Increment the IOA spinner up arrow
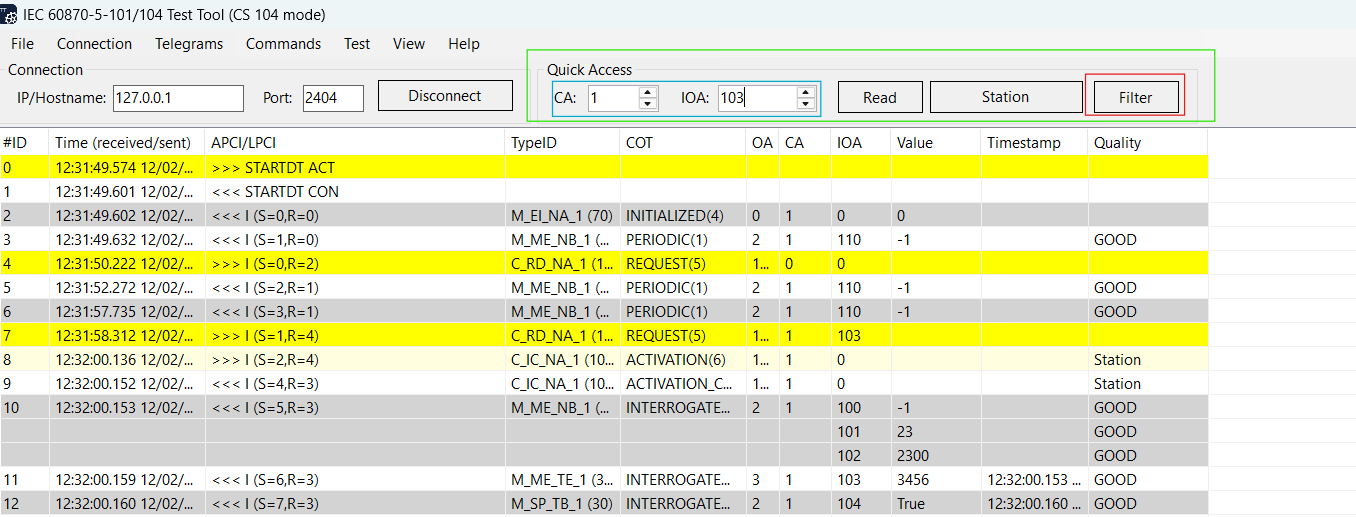The width and height of the screenshot is (1356, 517). point(806,92)
